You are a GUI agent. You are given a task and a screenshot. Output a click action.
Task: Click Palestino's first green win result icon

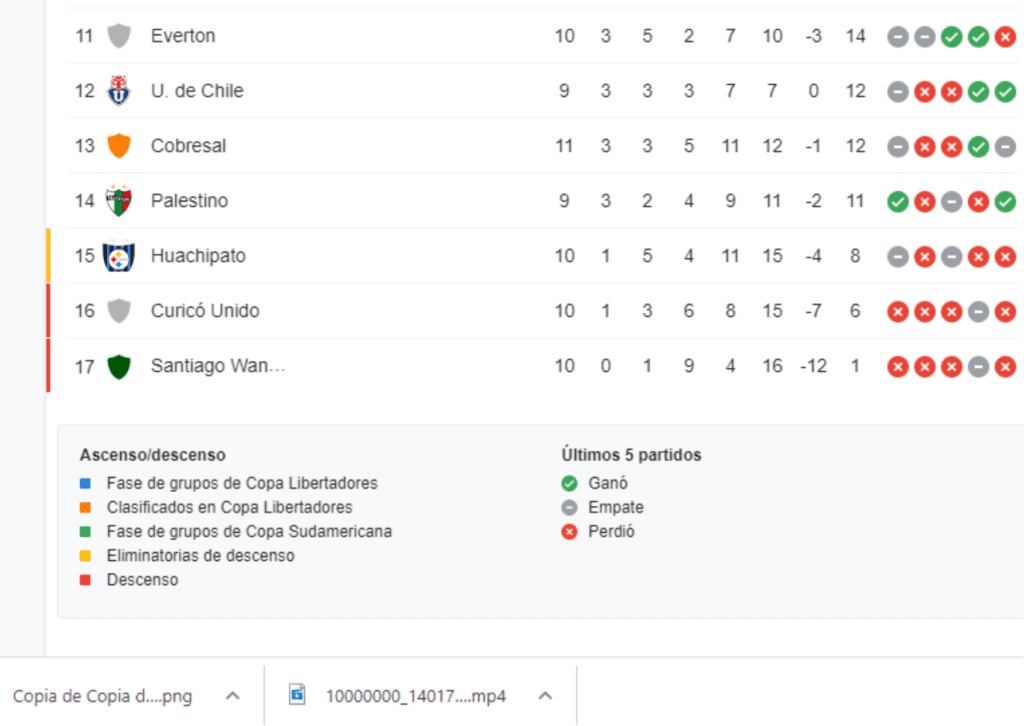[x=898, y=202]
